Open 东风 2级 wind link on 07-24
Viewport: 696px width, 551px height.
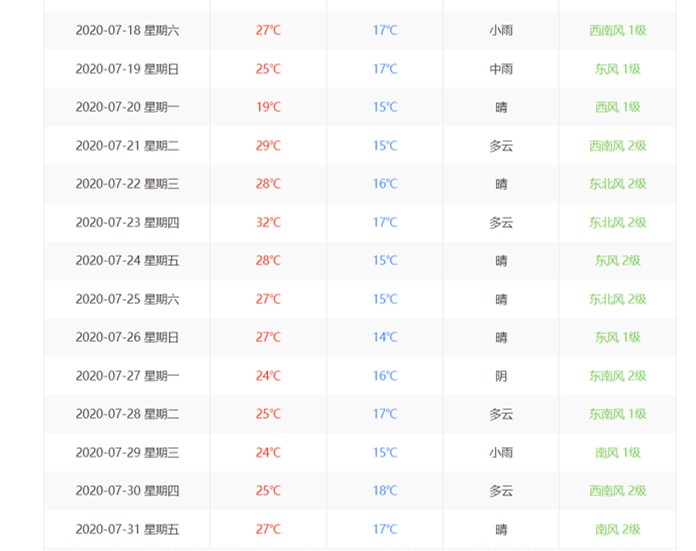click(x=617, y=260)
